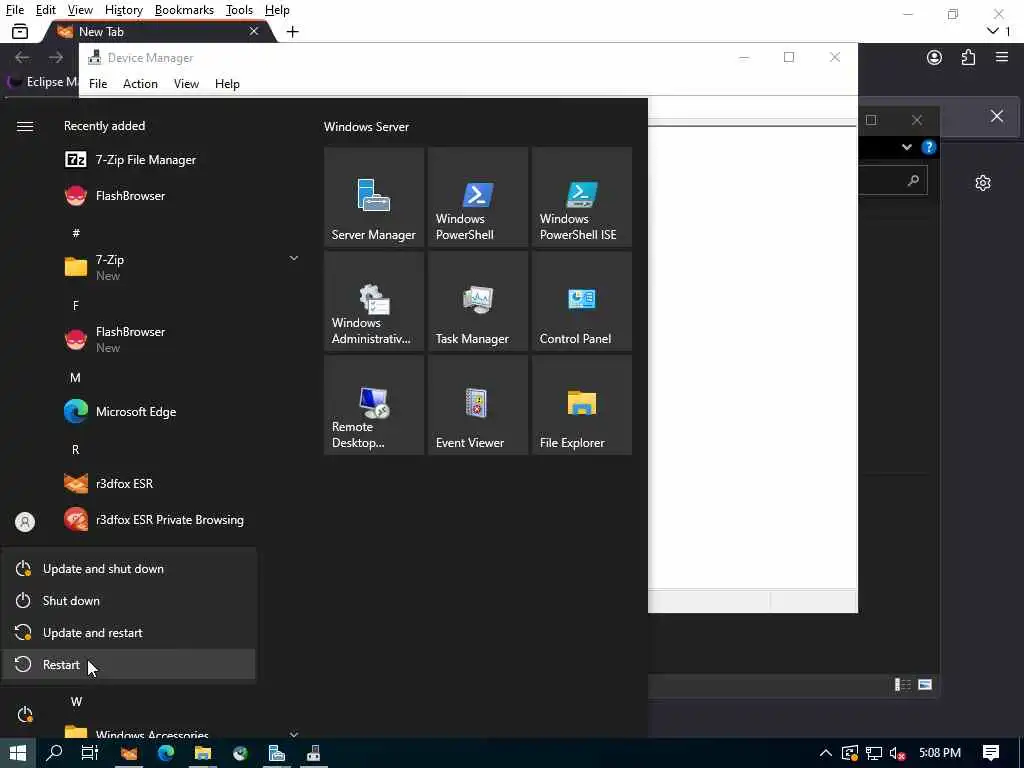
Task: Open Task View on taskbar
Action: (x=89, y=753)
